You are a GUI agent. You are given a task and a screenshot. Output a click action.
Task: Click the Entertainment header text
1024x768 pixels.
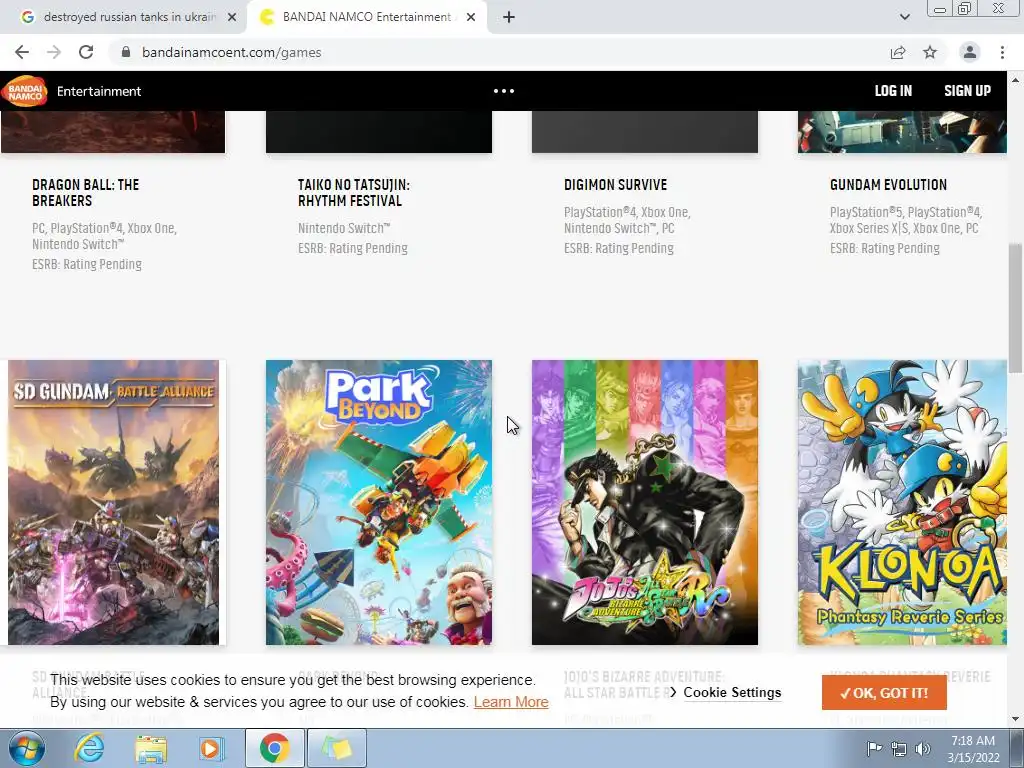(x=99, y=91)
